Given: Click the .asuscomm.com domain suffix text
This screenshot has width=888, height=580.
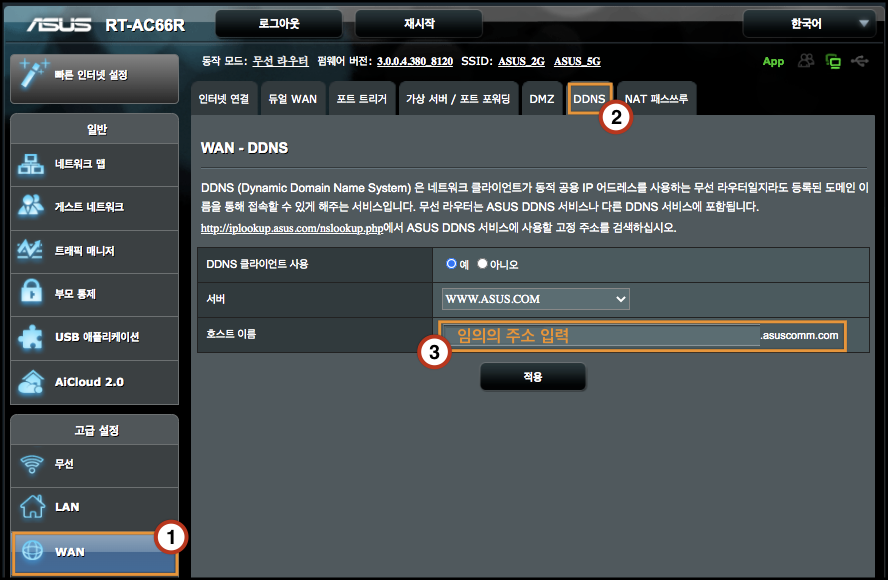Looking at the screenshot, I should 800,335.
